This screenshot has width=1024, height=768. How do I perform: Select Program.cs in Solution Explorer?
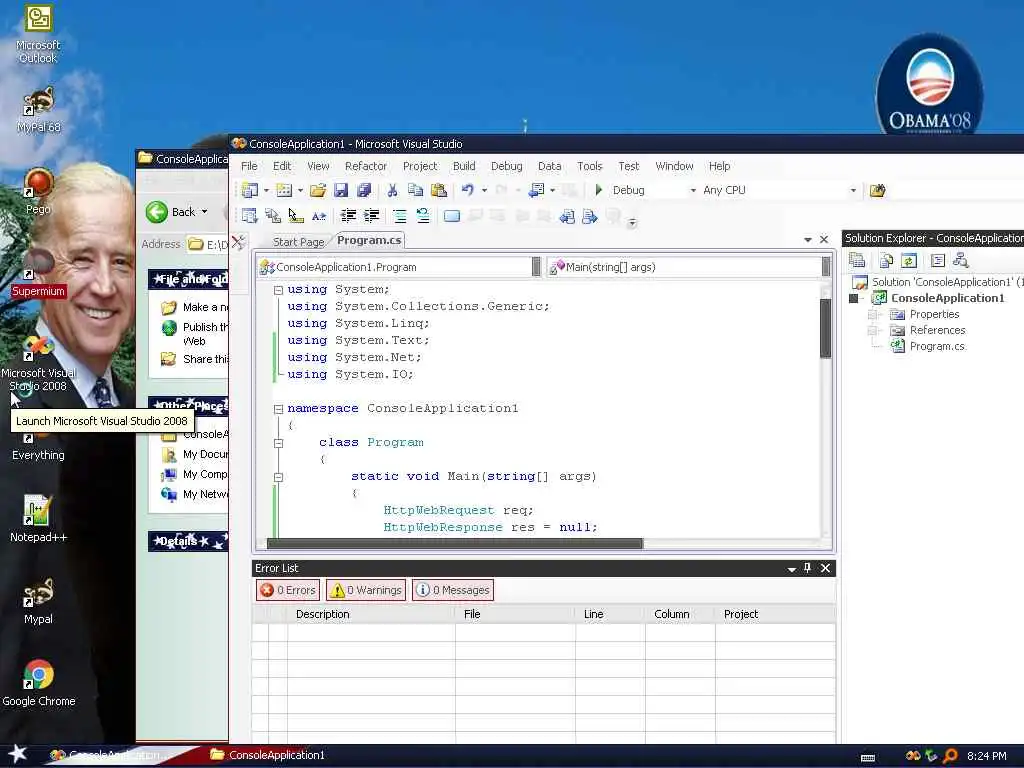pyautogui.click(x=937, y=346)
